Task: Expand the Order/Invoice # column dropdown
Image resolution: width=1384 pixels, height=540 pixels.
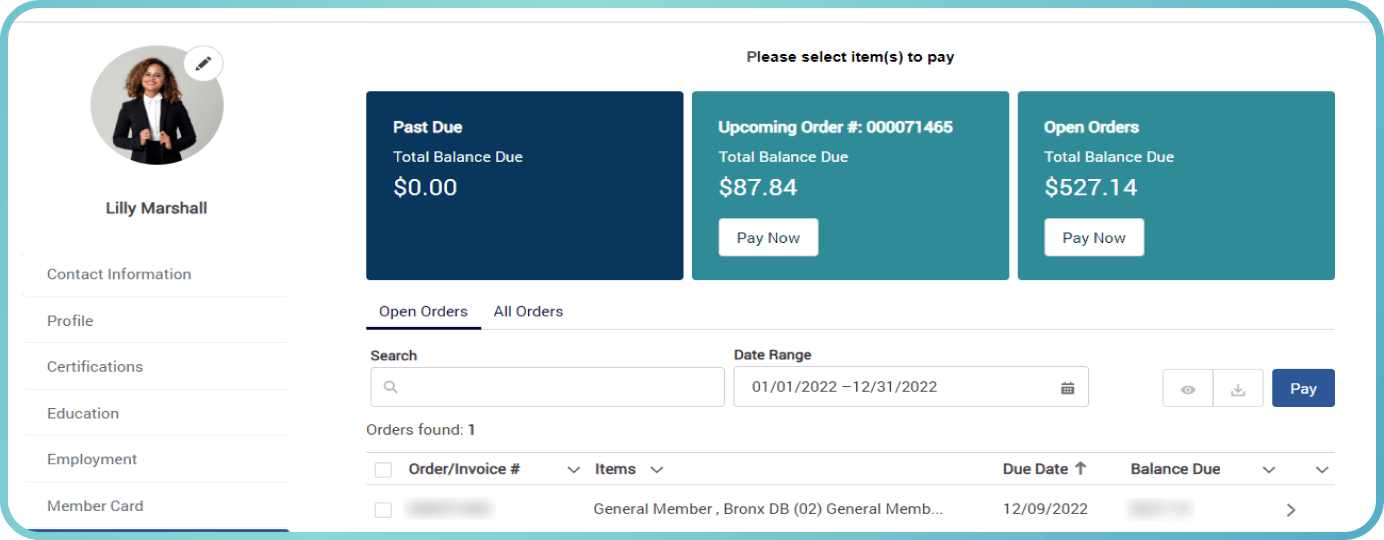Action: [573, 469]
